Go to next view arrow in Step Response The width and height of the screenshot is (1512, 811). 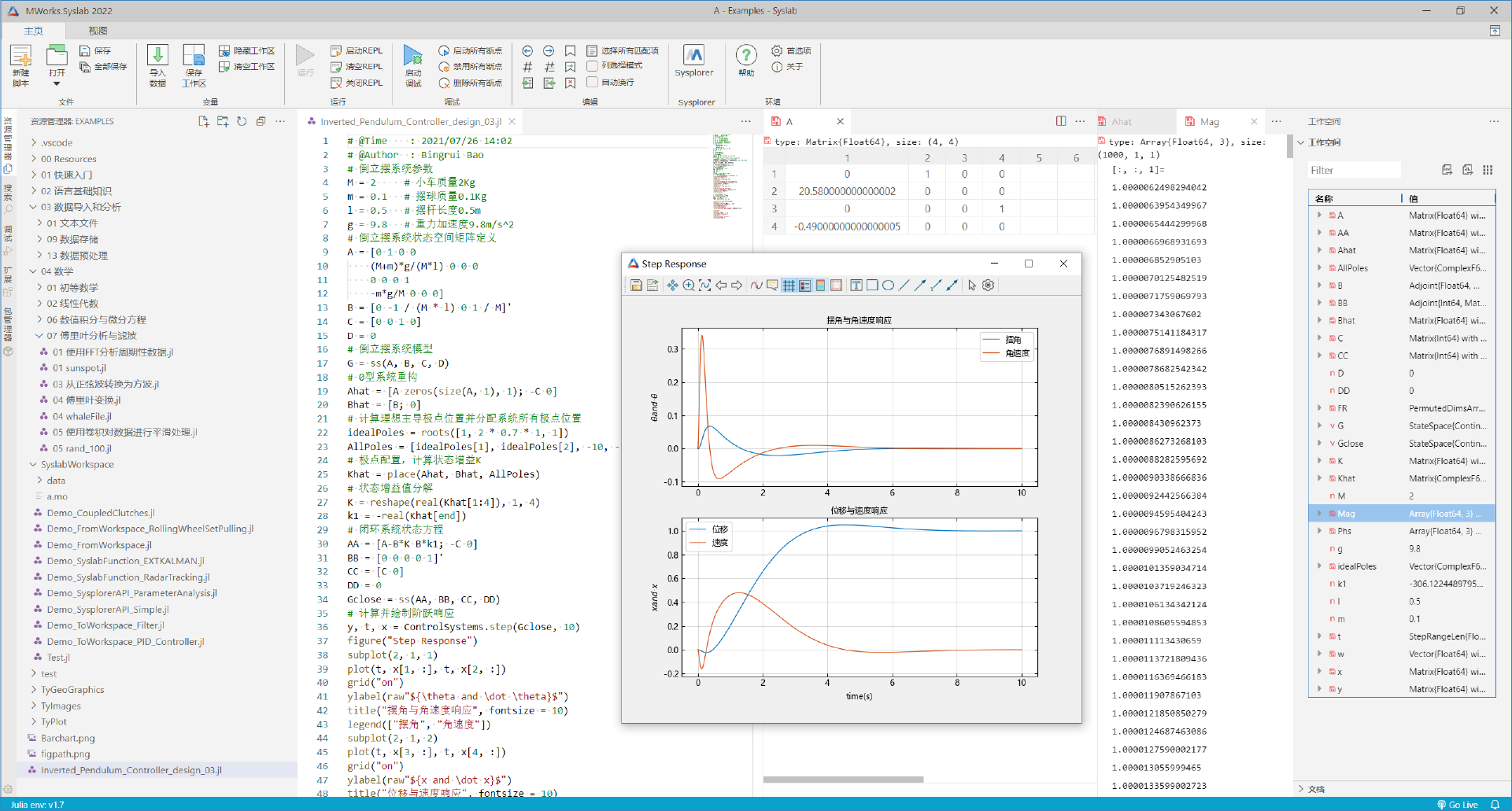(737, 286)
